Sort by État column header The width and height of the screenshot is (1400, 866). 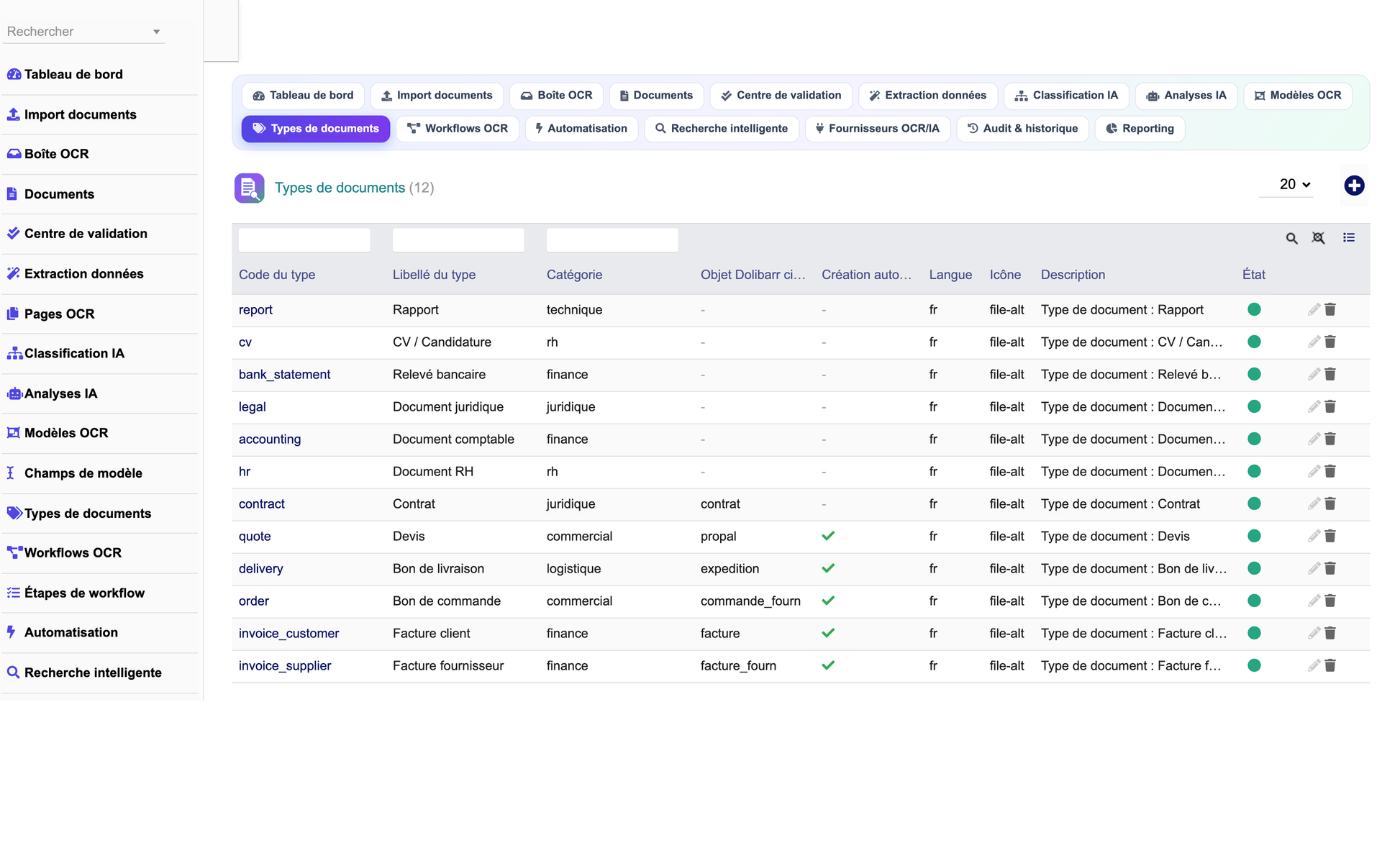(1253, 275)
